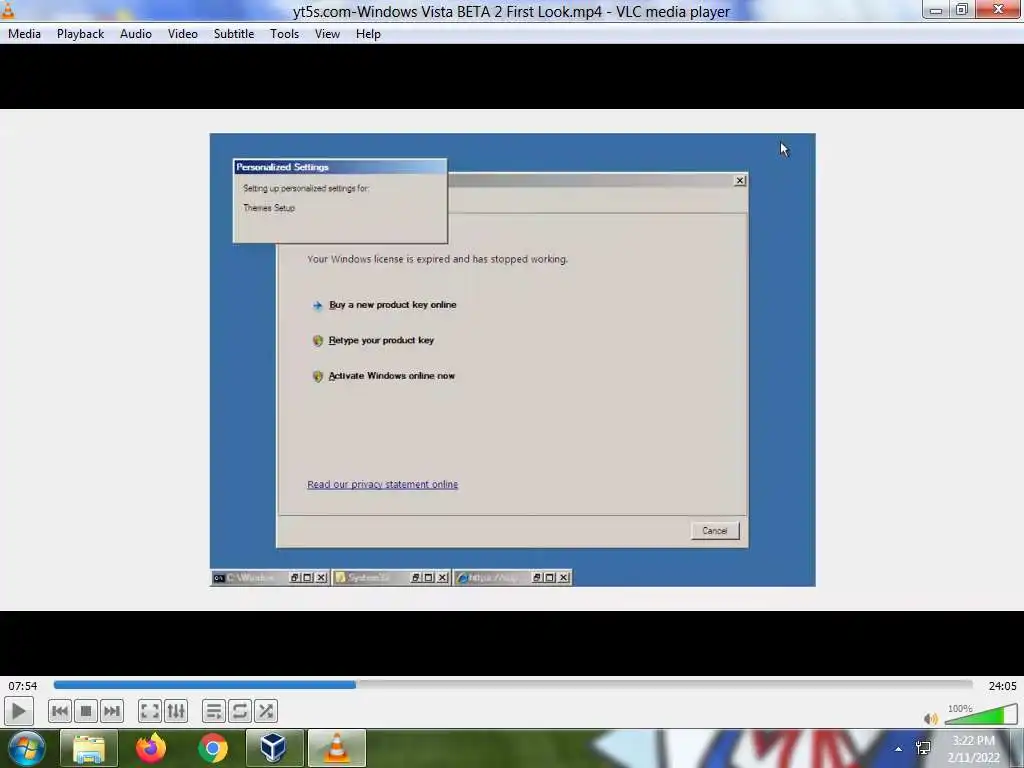The image size is (1024, 768).
Task: Open the View menu
Action: tap(327, 34)
